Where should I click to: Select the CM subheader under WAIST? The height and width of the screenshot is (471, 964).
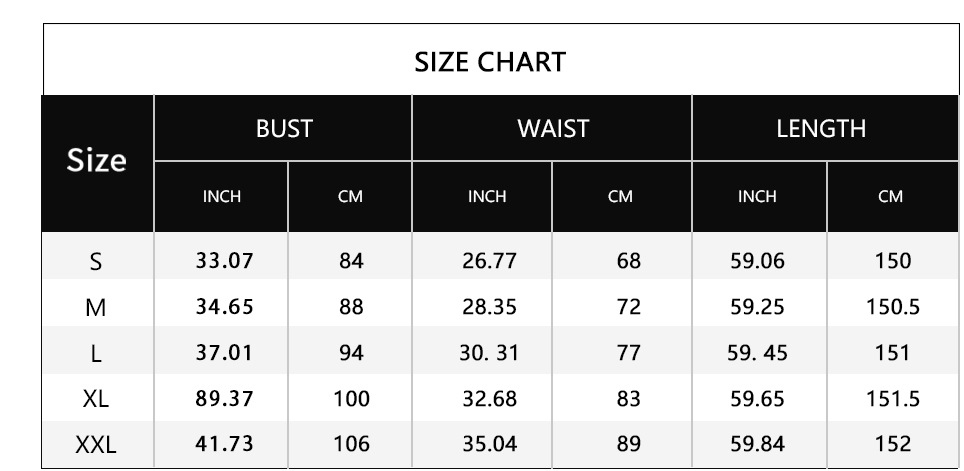coord(620,197)
